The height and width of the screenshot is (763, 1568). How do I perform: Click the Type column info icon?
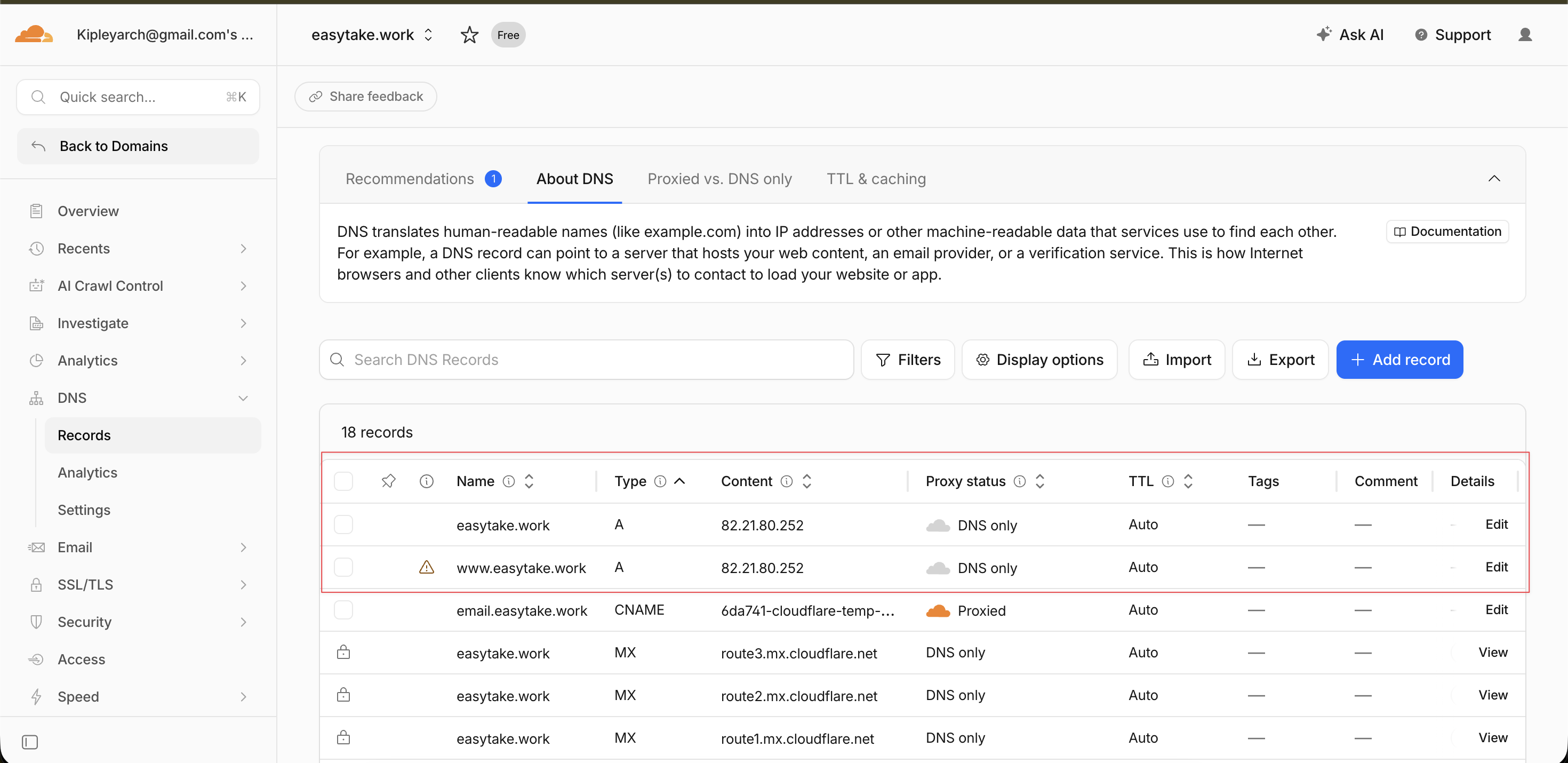point(660,481)
